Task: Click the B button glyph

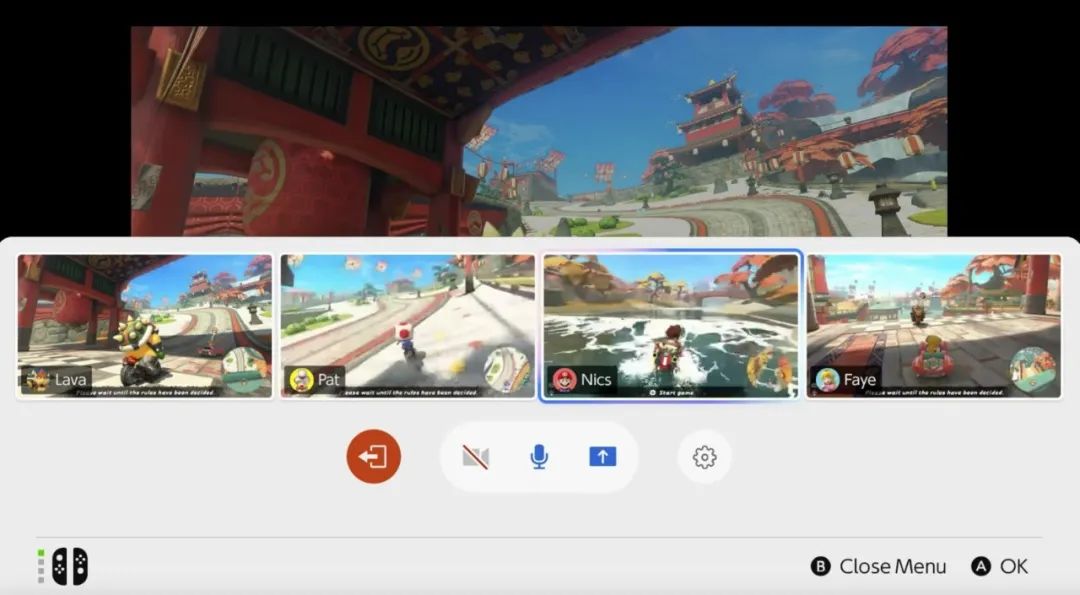Action: [x=820, y=566]
